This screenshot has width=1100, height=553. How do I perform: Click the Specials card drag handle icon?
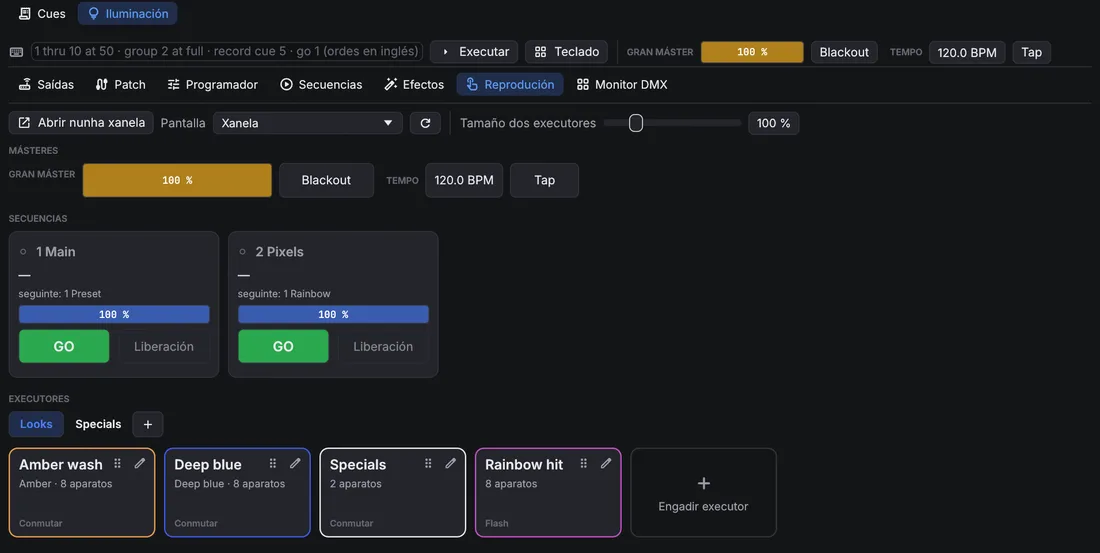tap(428, 463)
